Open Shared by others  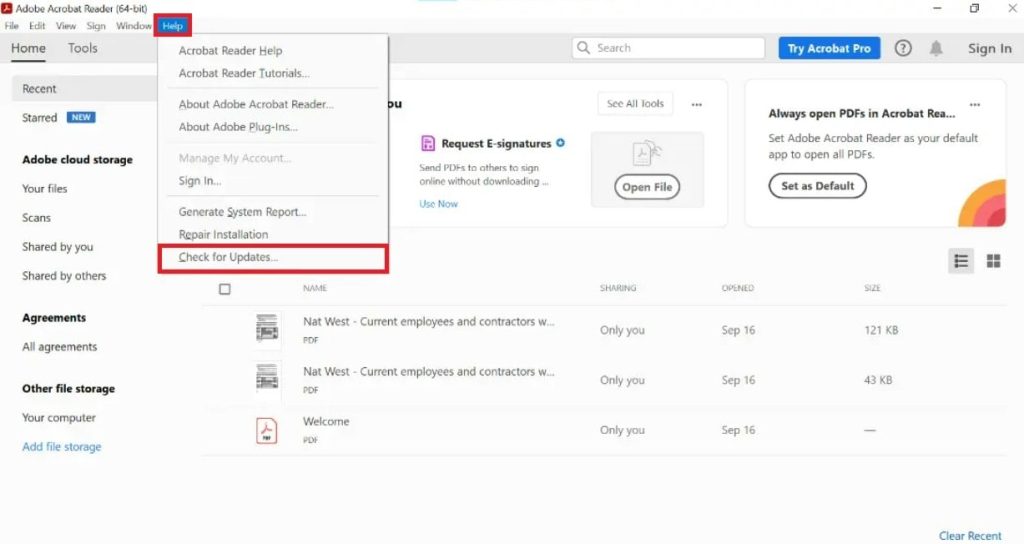(64, 276)
